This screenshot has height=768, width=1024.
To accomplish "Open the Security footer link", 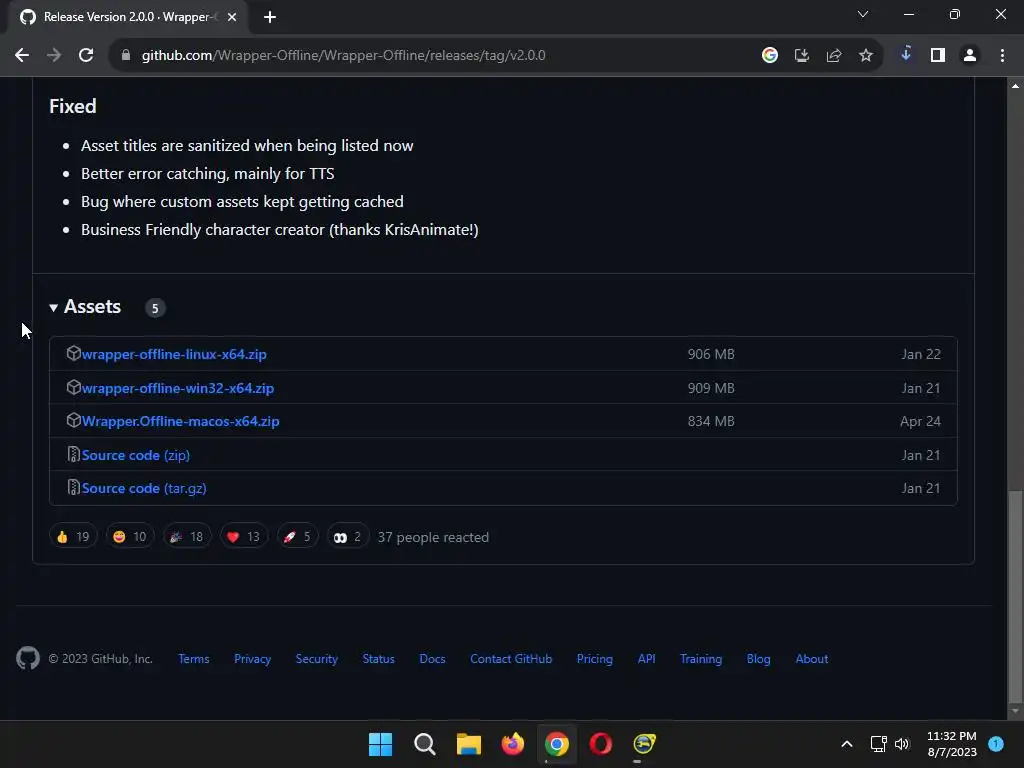I will click(317, 659).
